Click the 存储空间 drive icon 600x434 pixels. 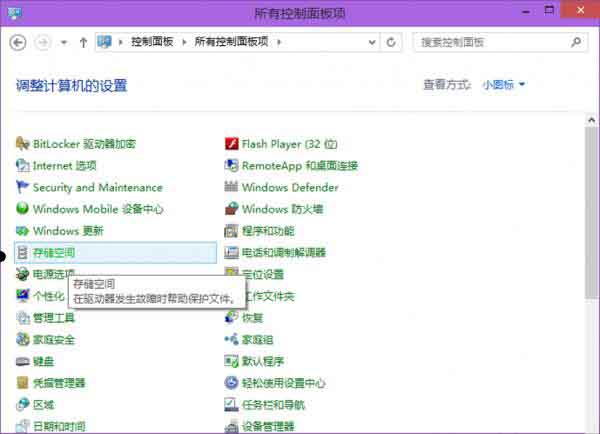[23, 253]
